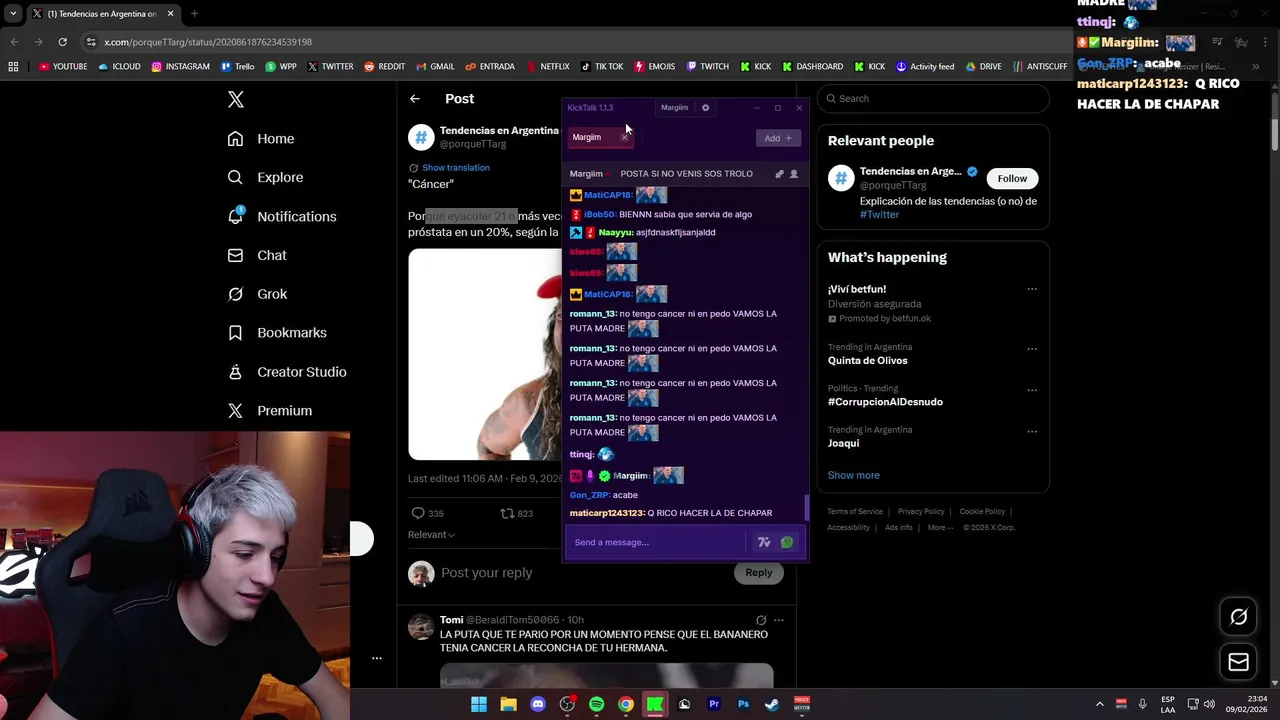Open Grok in X sidebar
The image size is (1280, 720).
tap(257, 294)
